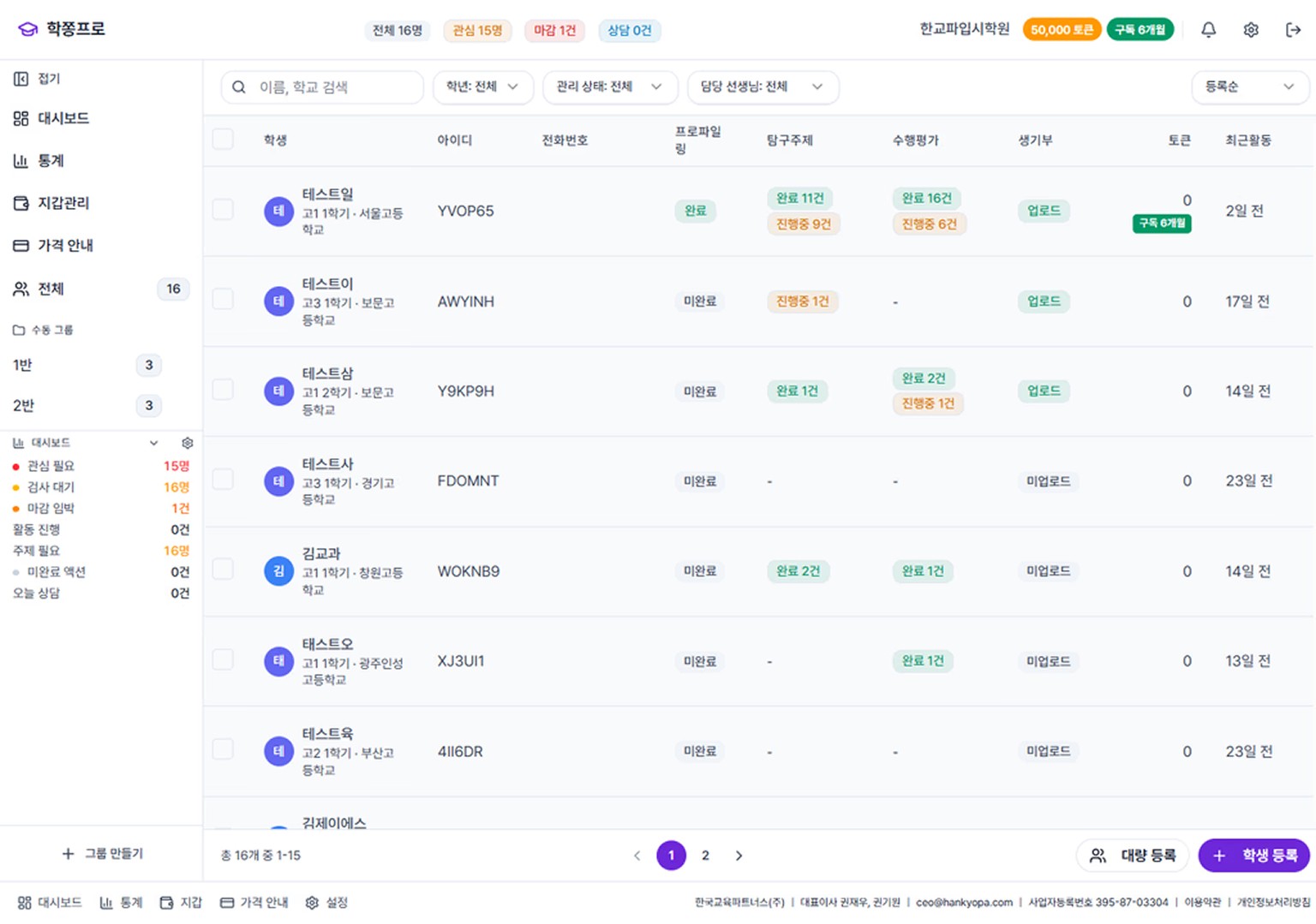The height and width of the screenshot is (924, 1316).
Task: Select page 2 in pagination
Action: coord(705,855)
